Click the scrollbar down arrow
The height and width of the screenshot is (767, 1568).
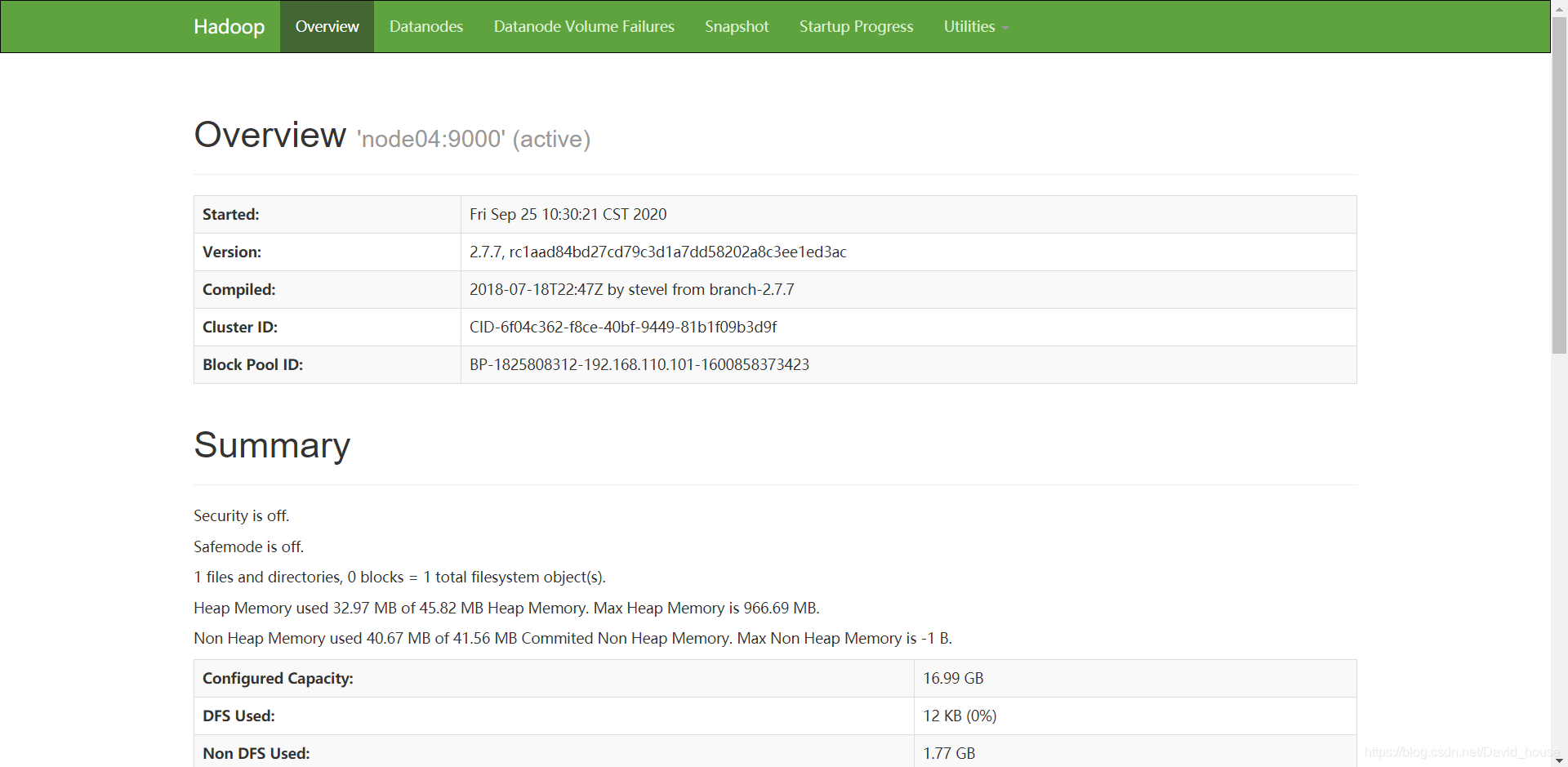[x=1559, y=760]
